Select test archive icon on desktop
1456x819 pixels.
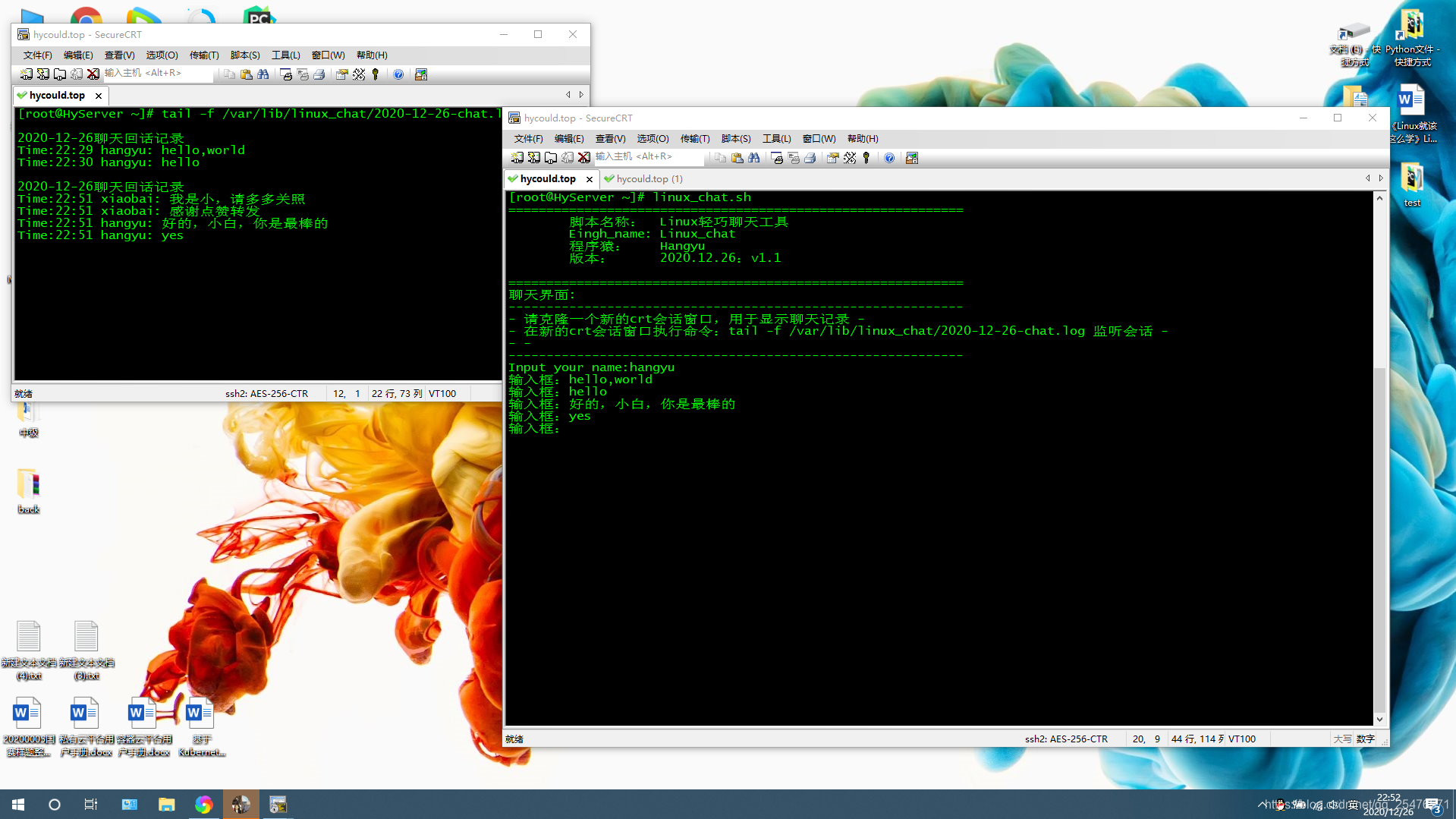1412,184
